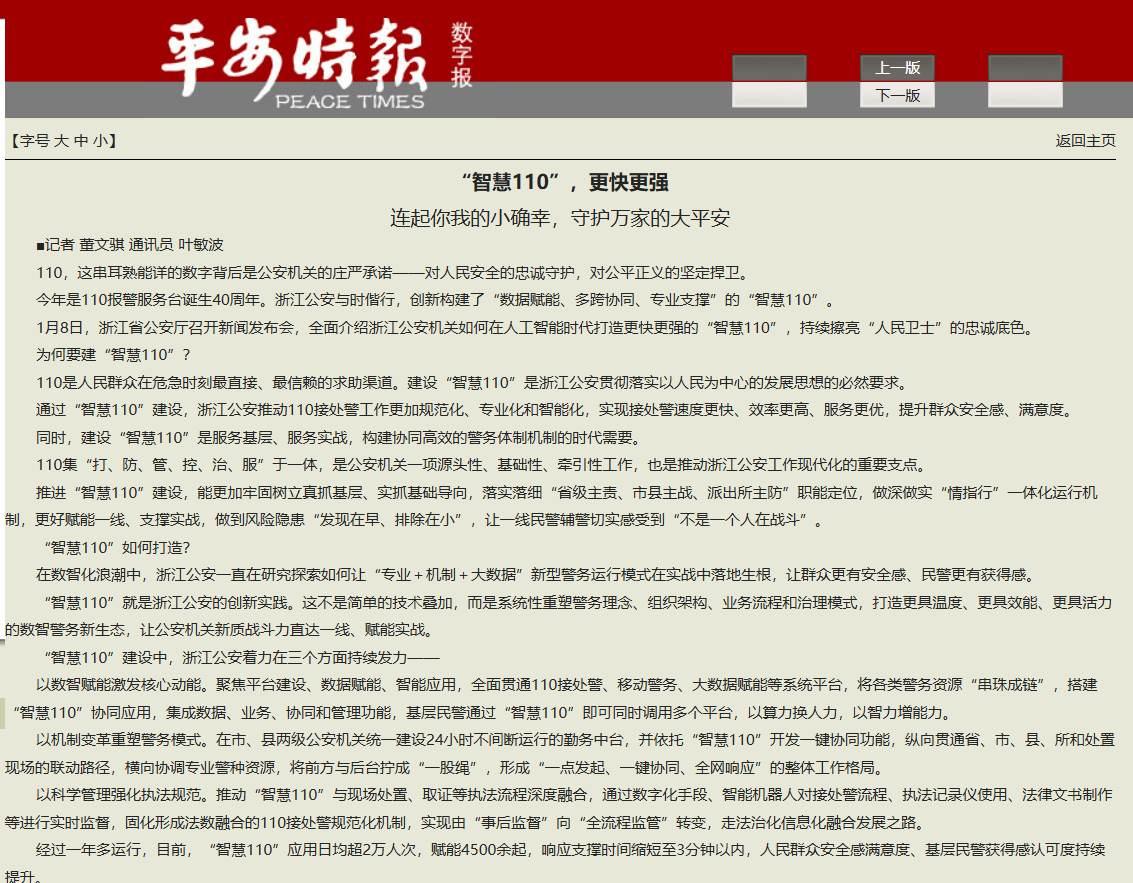Click the line “智慧110”如何打造？

pos(117,547)
